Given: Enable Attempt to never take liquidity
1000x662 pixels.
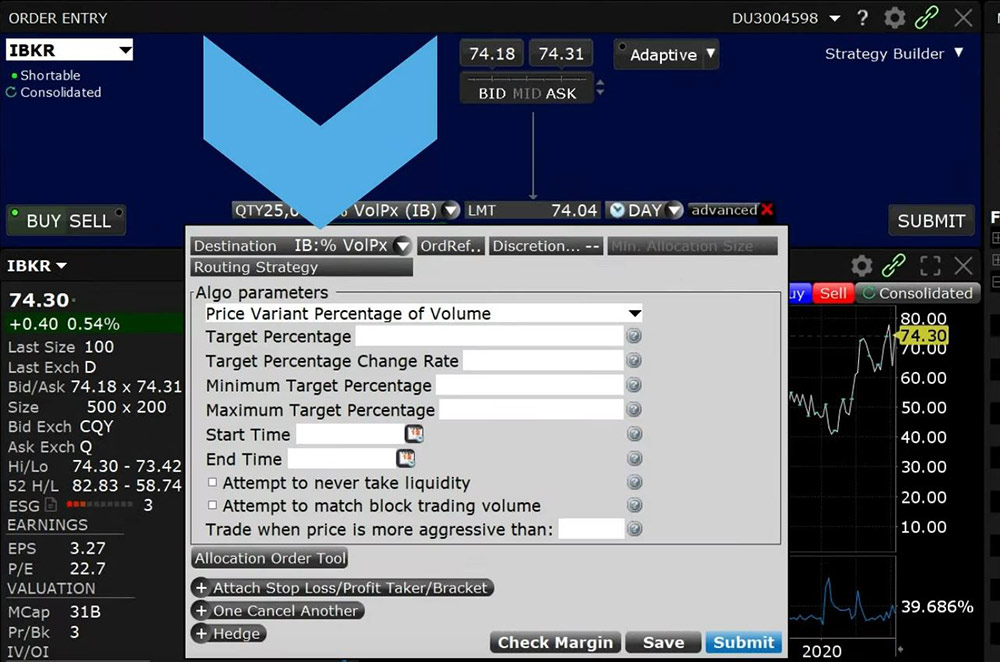Looking at the screenshot, I should [212, 482].
